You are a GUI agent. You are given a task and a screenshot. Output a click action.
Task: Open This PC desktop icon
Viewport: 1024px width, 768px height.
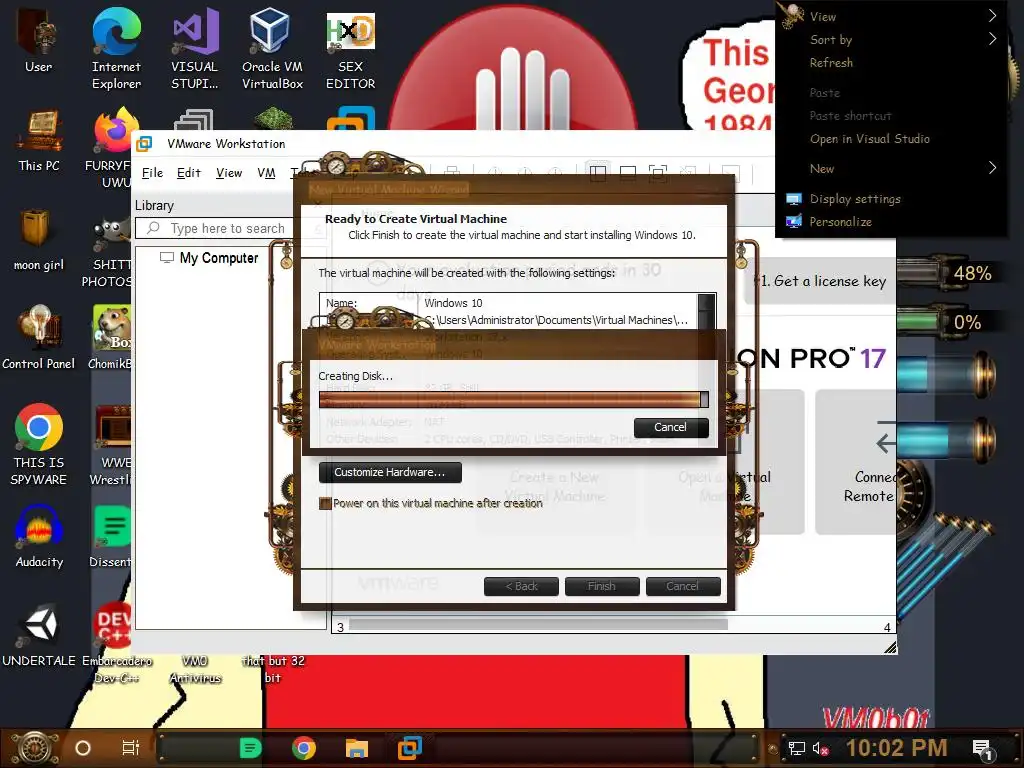pyautogui.click(x=39, y=140)
